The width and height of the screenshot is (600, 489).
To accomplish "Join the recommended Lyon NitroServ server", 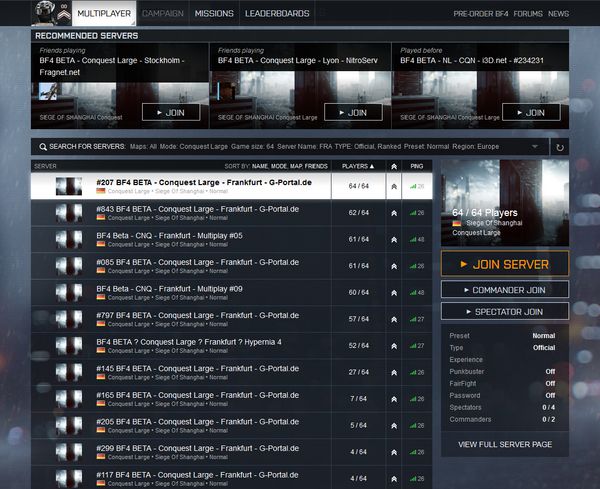I will point(351,112).
